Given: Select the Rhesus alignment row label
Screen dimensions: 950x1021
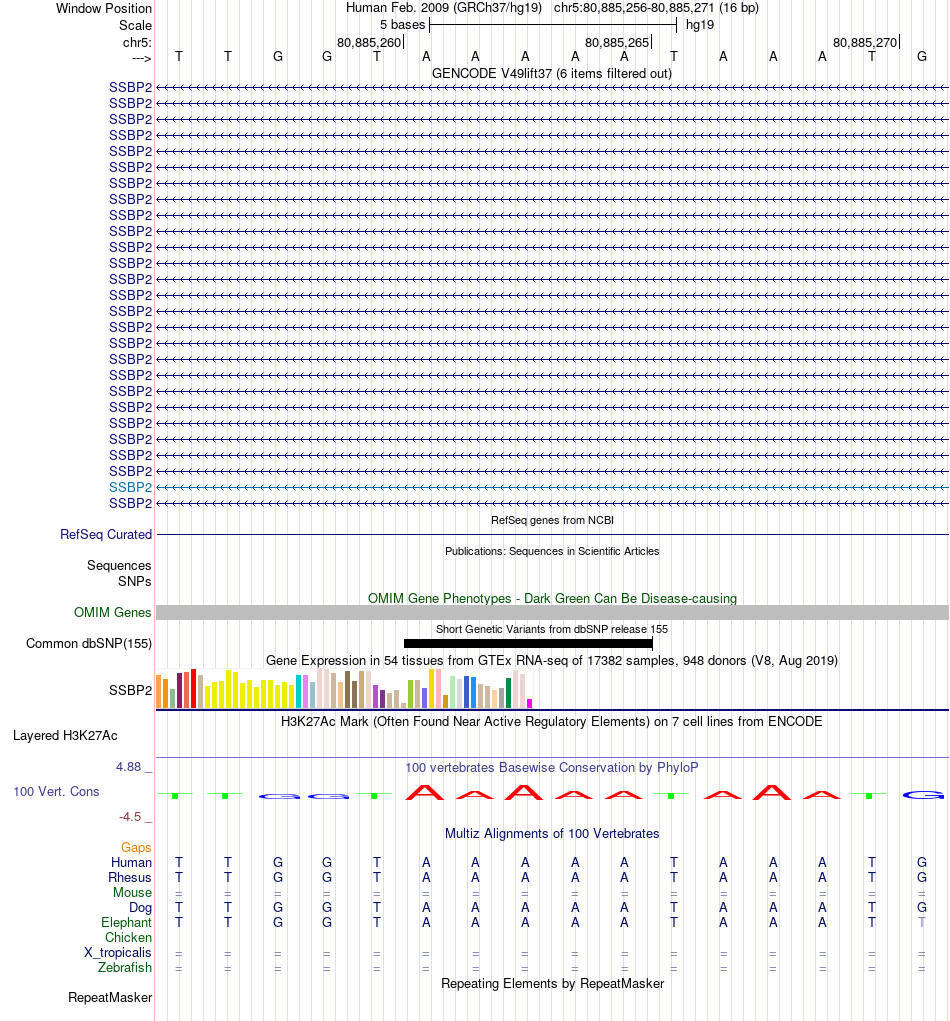Looking at the screenshot, I should (130, 877).
